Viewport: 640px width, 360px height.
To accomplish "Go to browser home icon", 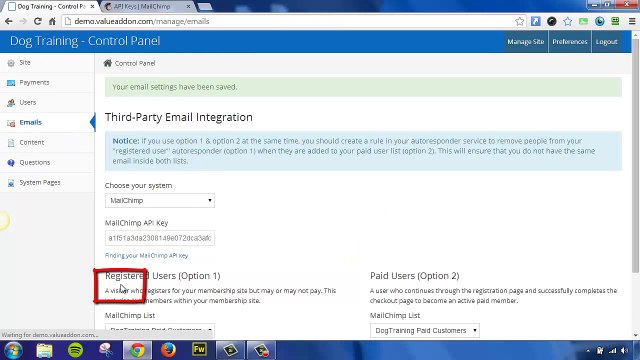I will tap(52, 21).
